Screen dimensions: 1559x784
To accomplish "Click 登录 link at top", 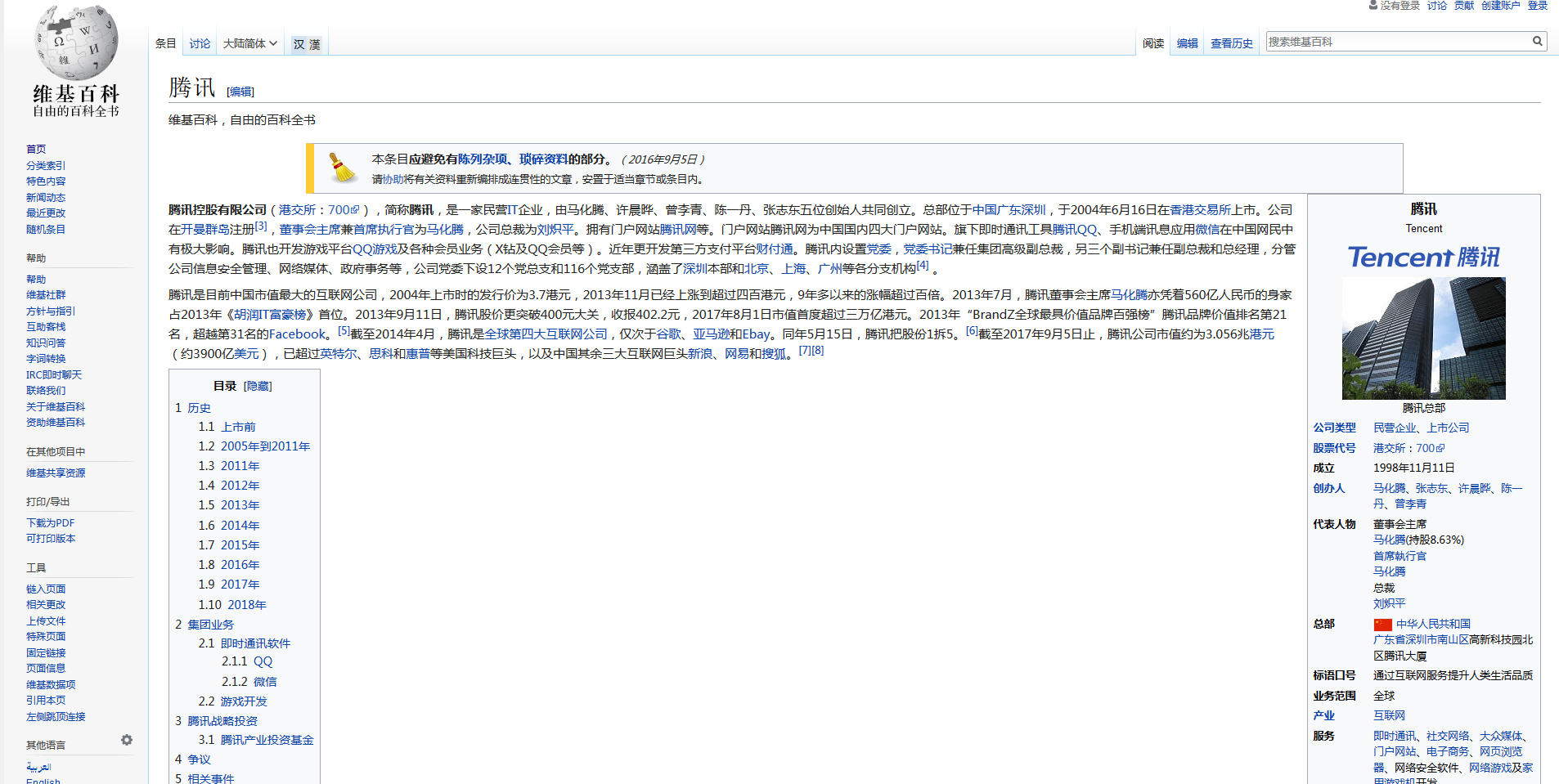I will 1538,6.
